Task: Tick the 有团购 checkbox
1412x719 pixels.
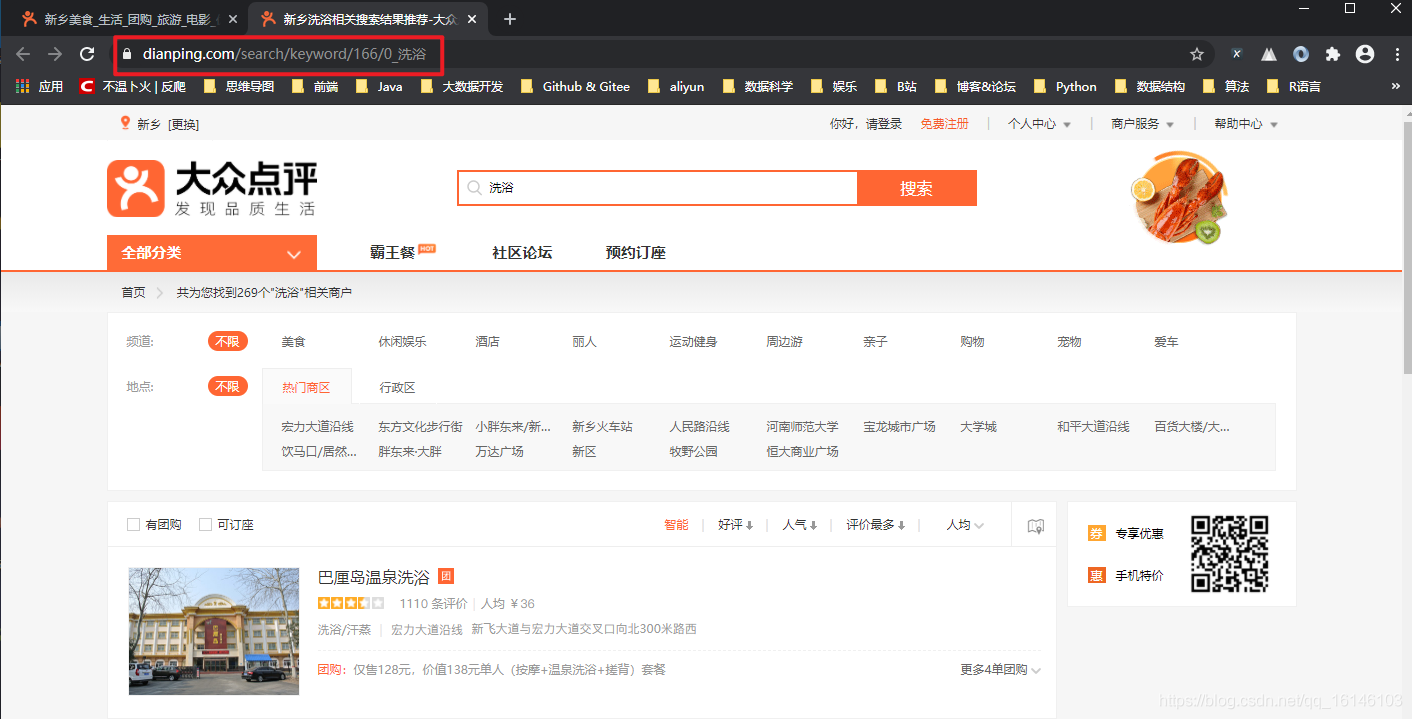Action: click(x=133, y=525)
